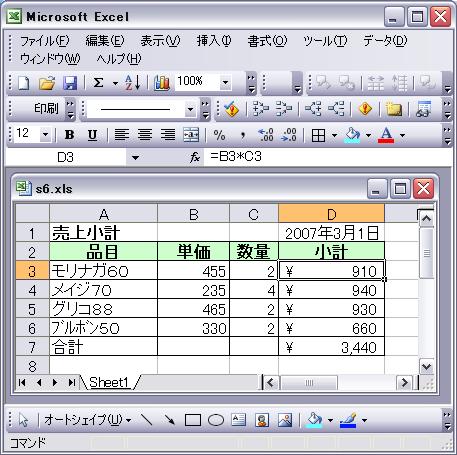Open the 書式(O) menu
Image resolution: width=457 pixels, height=455 pixels.
click(267, 41)
